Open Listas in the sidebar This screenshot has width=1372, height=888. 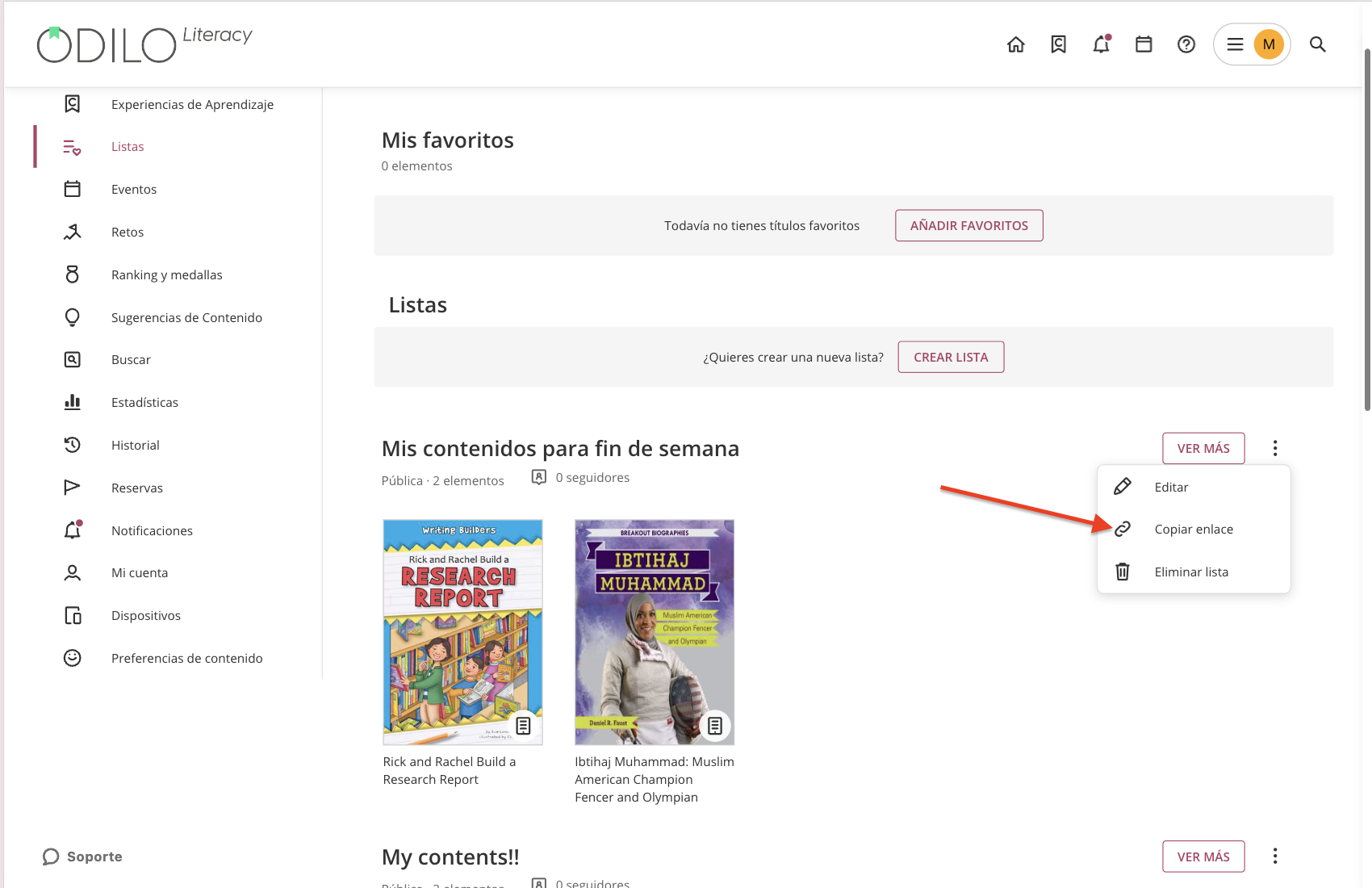click(128, 147)
